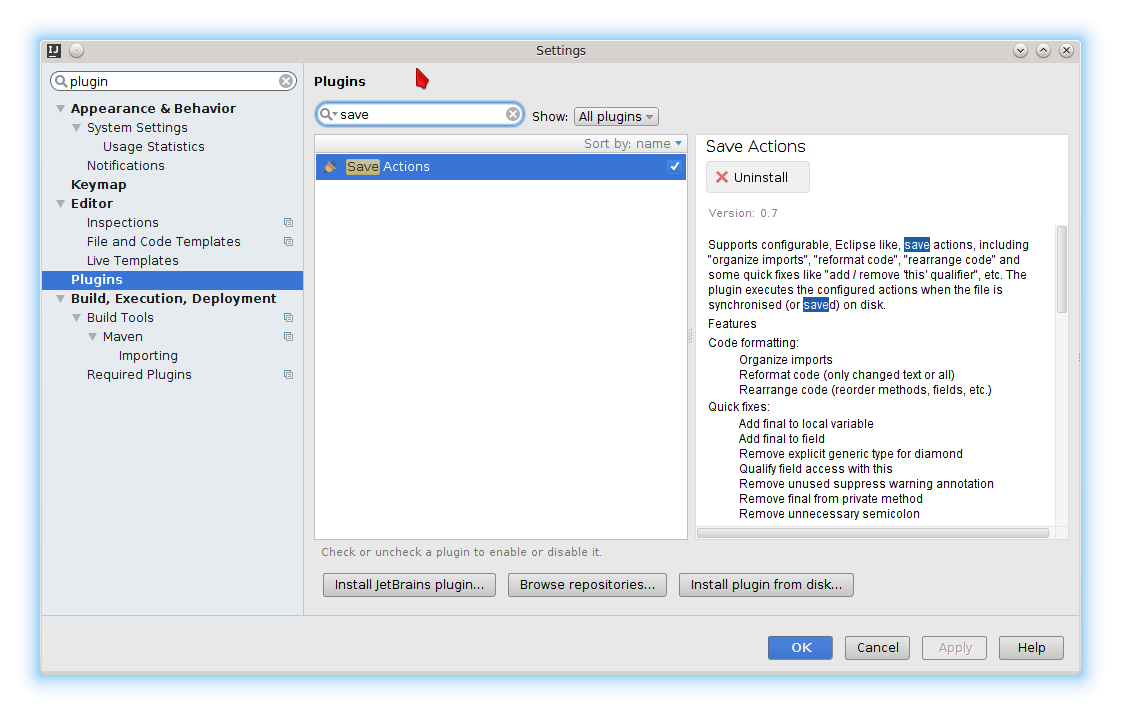Click the Save Actions plugin icon
Viewport: 1121px width, 715px height.
[x=330, y=167]
